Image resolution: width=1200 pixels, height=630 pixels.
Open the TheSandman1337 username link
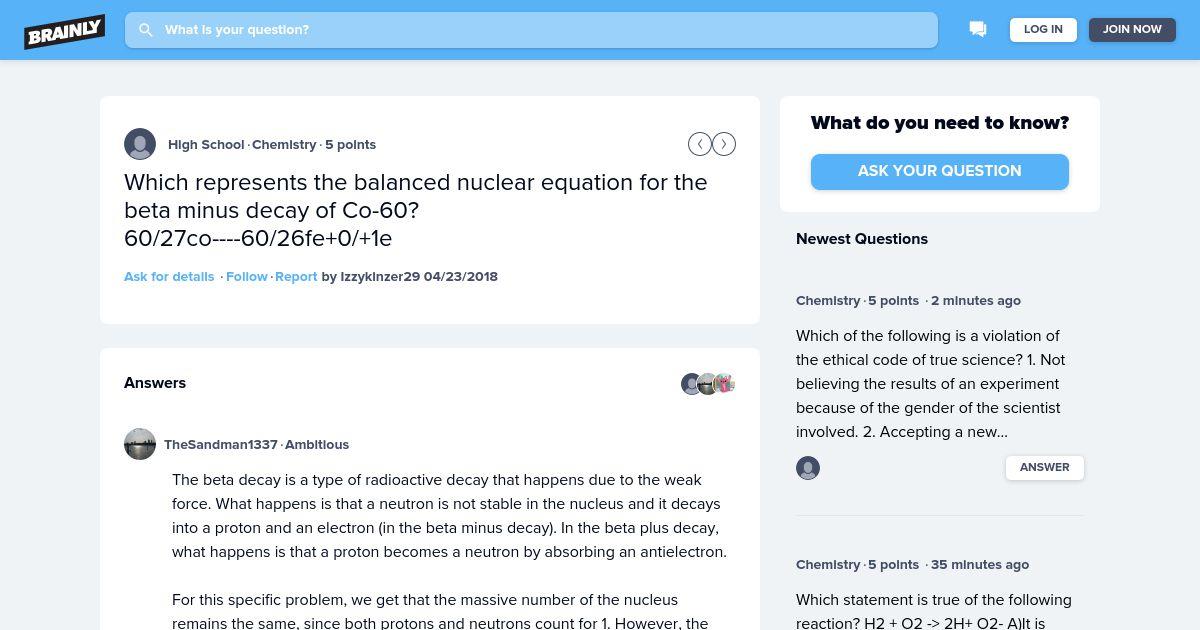[221, 445]
